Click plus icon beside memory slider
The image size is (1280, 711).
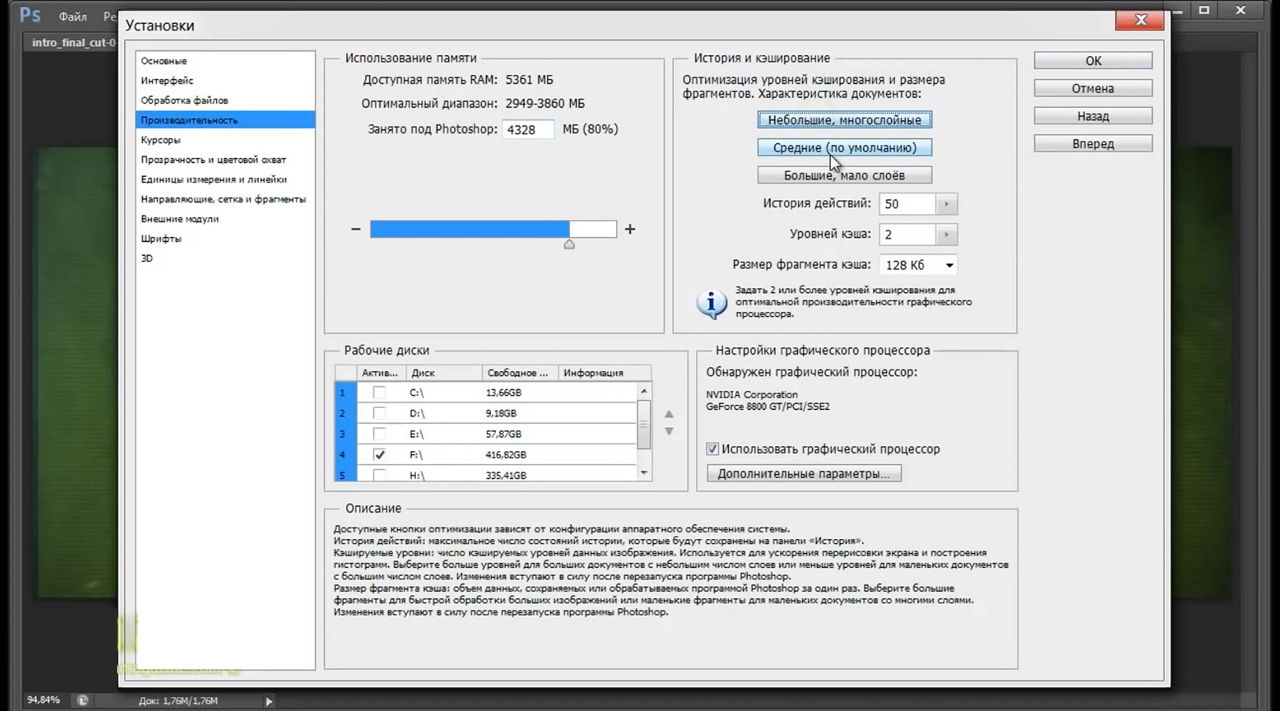[630, 229]
